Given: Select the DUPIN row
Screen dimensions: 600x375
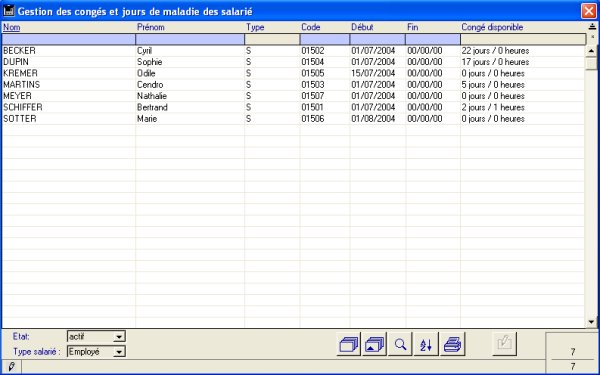Looking at the screenshot, I should coord(293,62).
